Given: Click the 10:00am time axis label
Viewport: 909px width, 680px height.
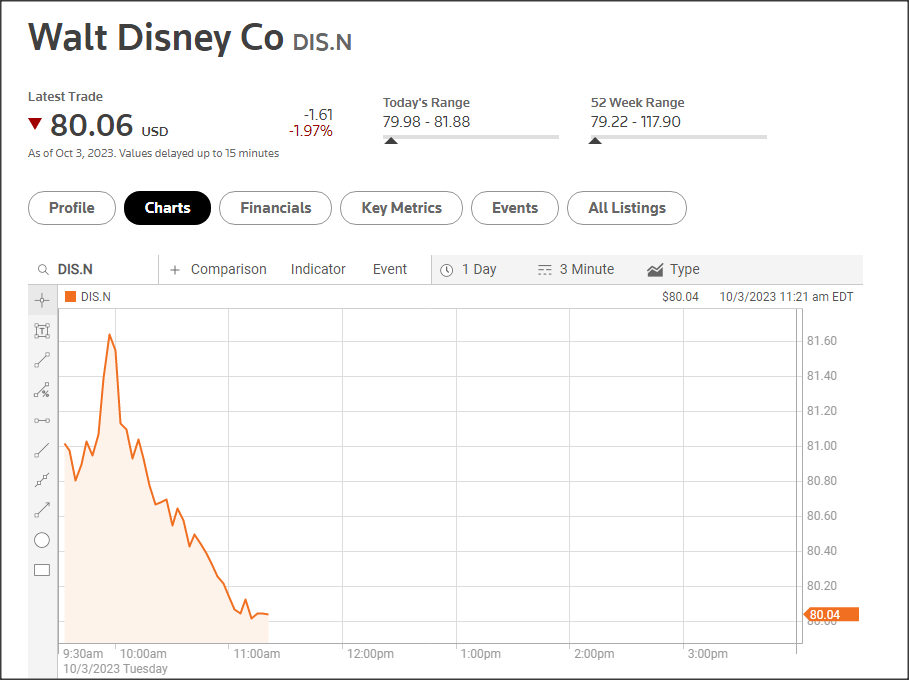Looking at the screenshot, I should 143,654.
